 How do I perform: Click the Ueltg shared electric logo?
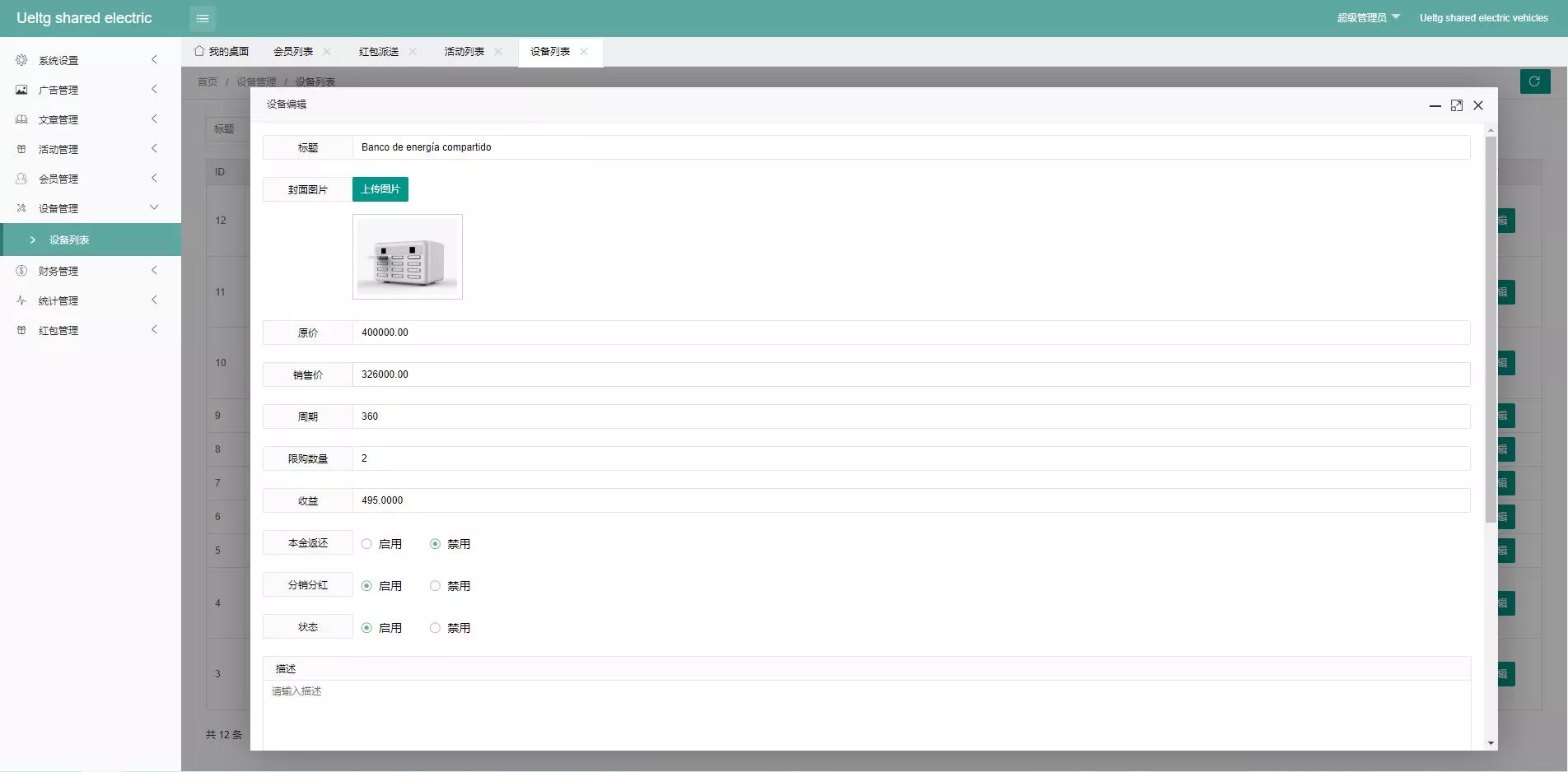[84, 18]
